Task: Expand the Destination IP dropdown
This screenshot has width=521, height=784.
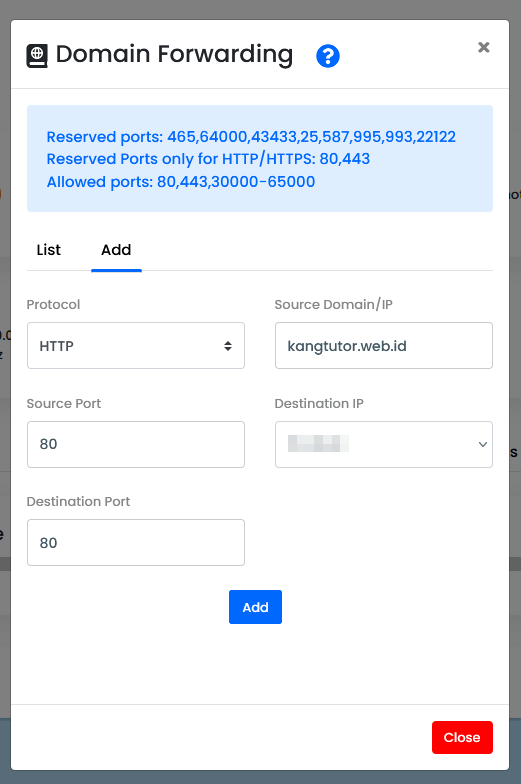Action: (x=384, y=444)
